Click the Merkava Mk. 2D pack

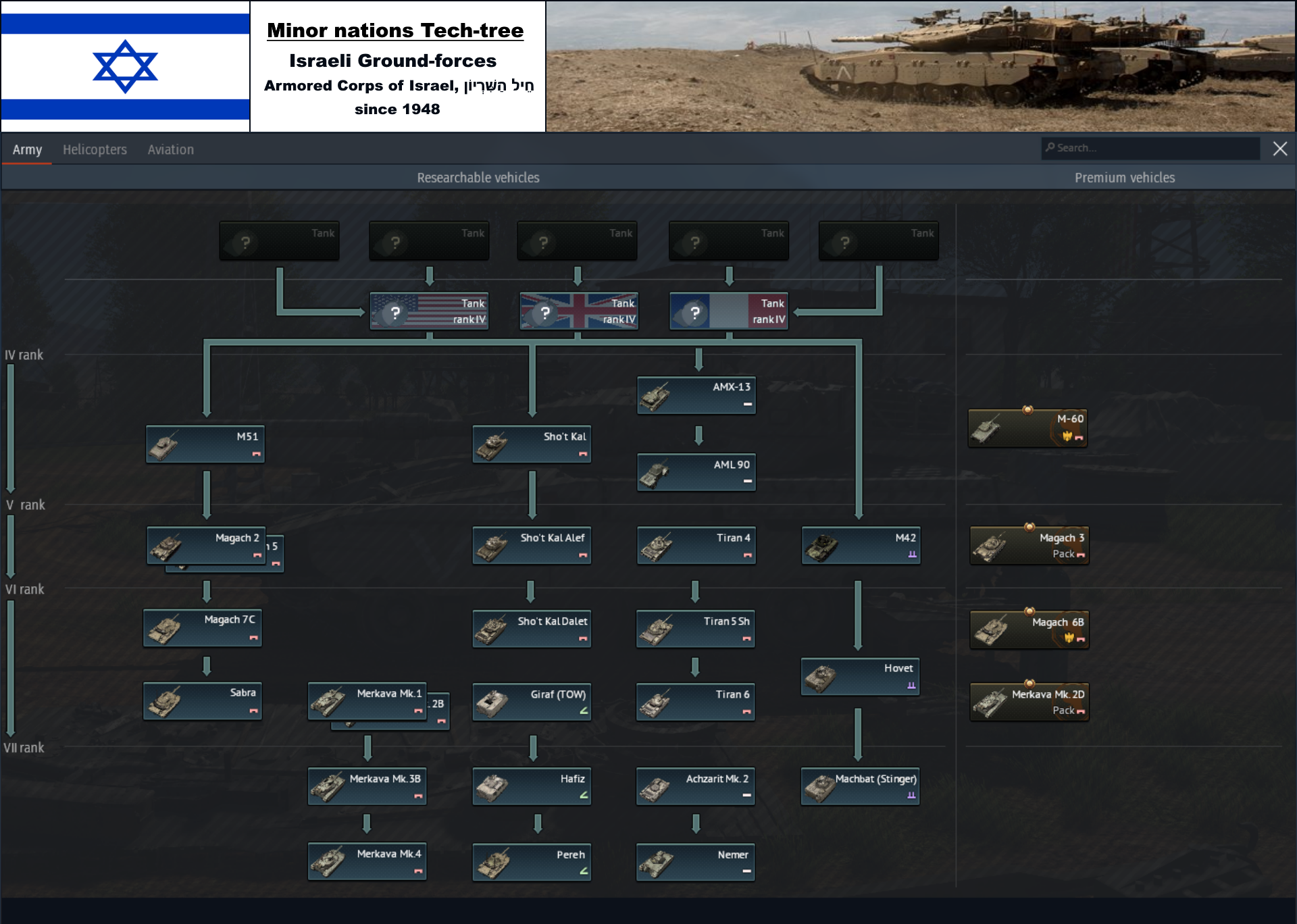point(1029,702)
